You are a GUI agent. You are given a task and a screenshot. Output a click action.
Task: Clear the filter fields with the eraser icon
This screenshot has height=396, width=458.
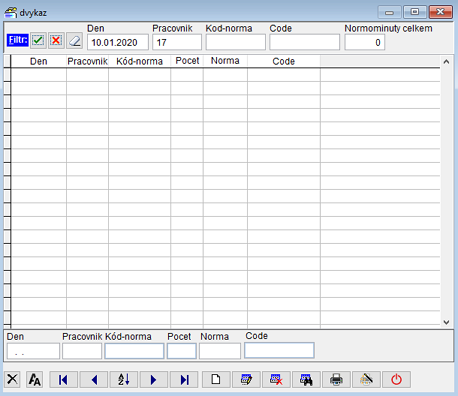coord(74,41)
